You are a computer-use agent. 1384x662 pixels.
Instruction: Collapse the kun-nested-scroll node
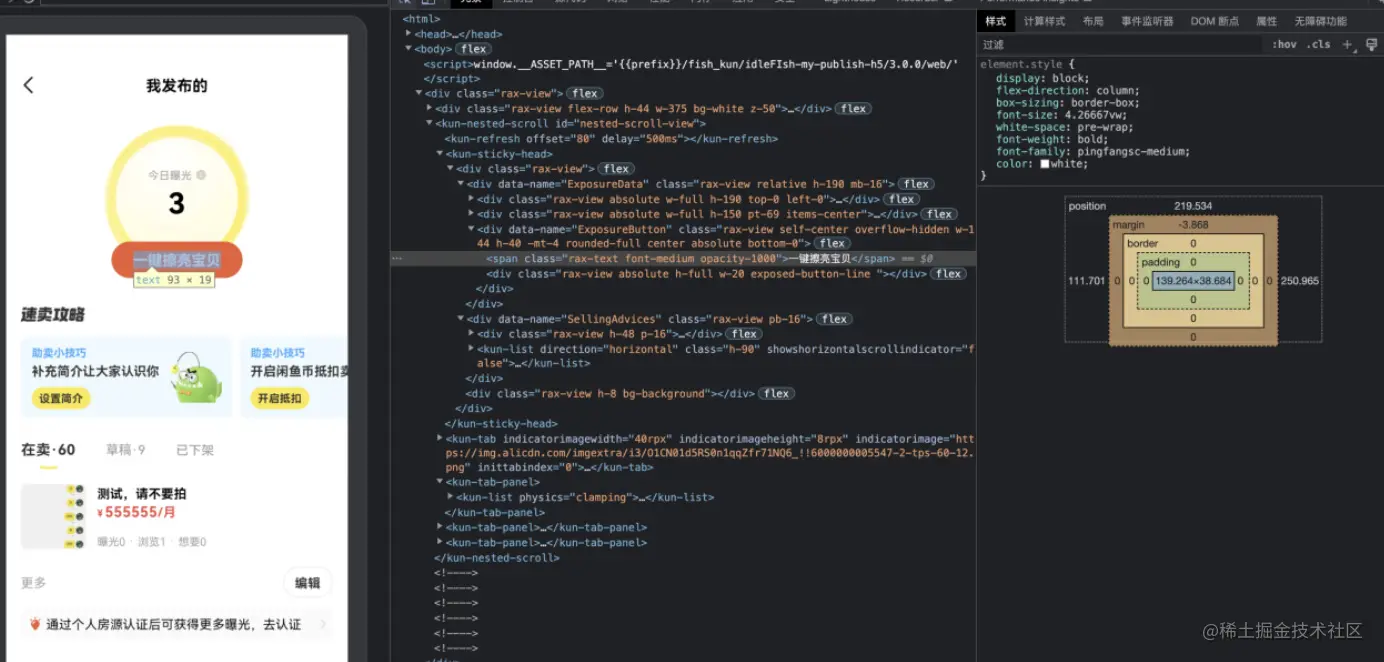[x=429, y=123]
